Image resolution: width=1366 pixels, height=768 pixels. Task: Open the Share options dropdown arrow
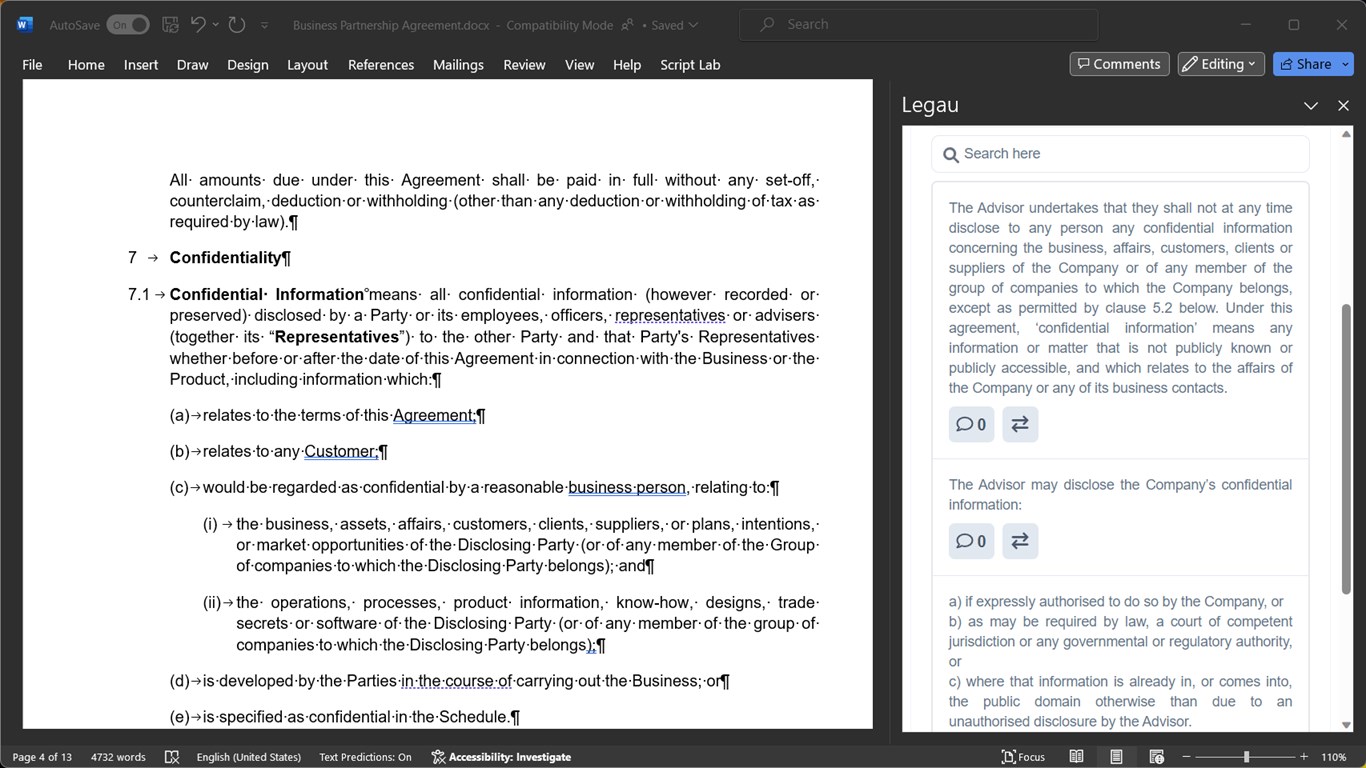coord(1346,64)
